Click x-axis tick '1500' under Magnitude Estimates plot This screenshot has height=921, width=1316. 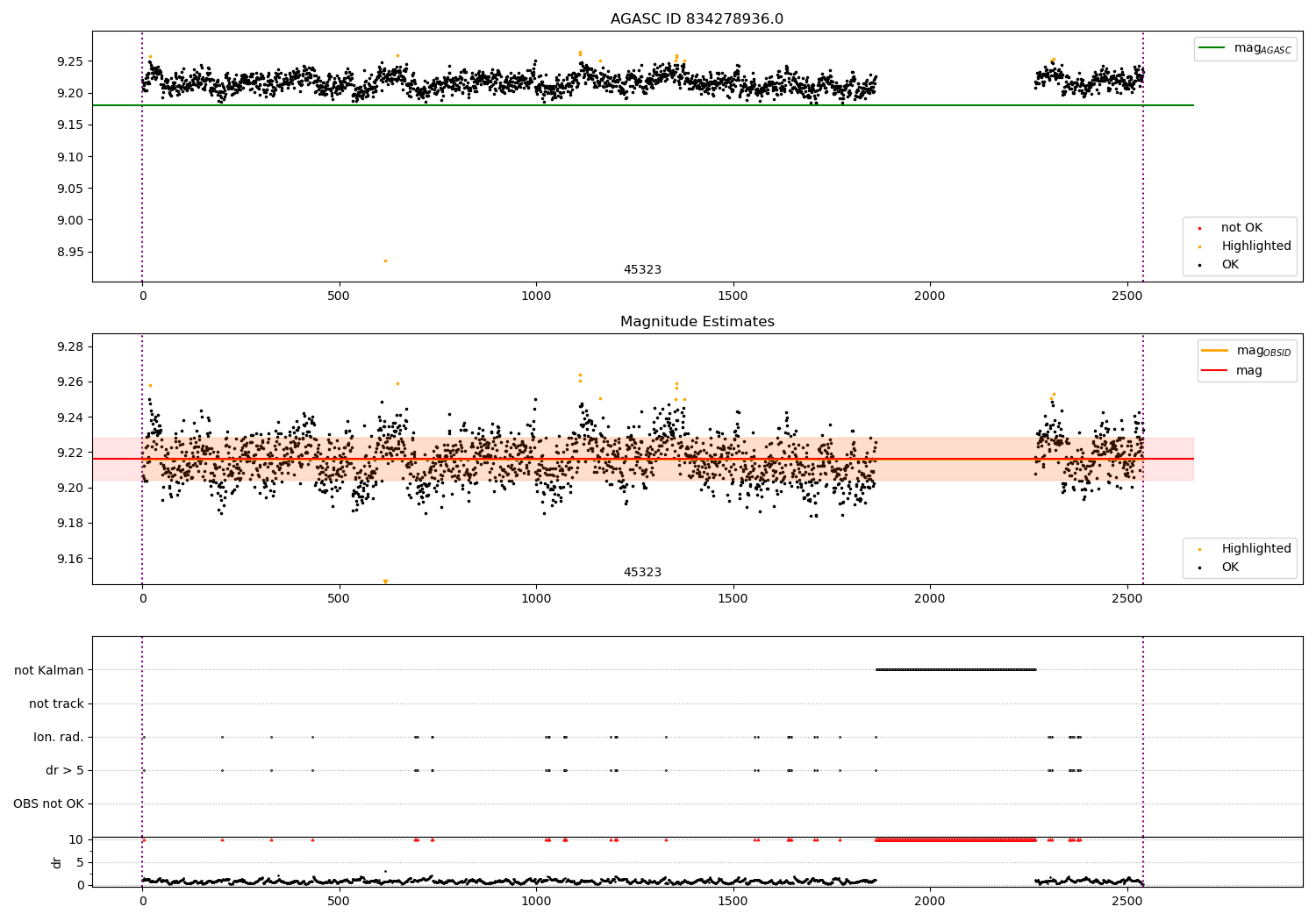point(733,598)
